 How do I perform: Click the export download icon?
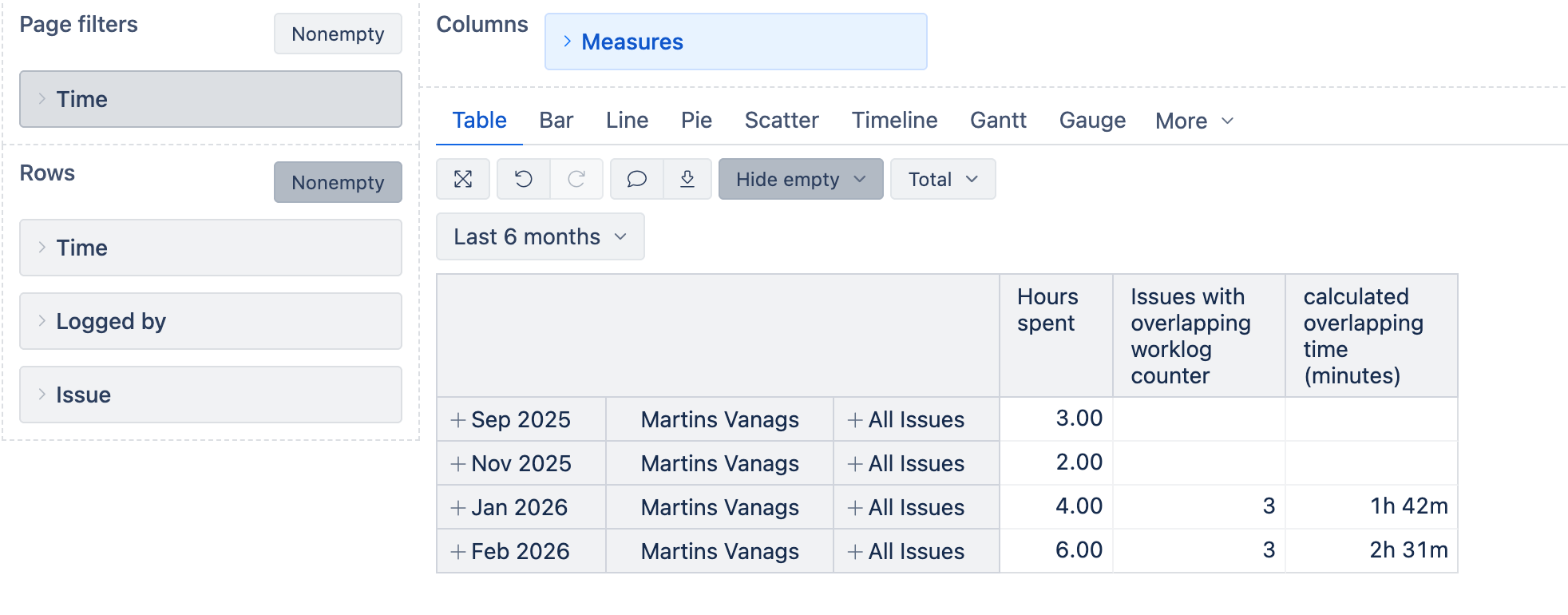tap(687, 179)
